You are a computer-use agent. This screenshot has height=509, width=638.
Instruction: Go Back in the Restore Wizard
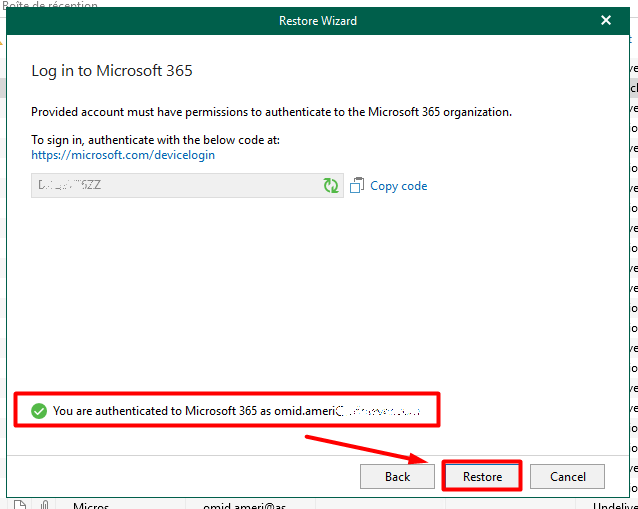pyautogui.click(x=397, y=476)
